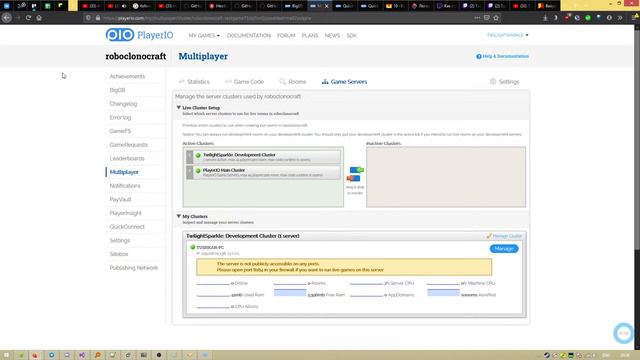Close the active browser tab

(327, 6)
